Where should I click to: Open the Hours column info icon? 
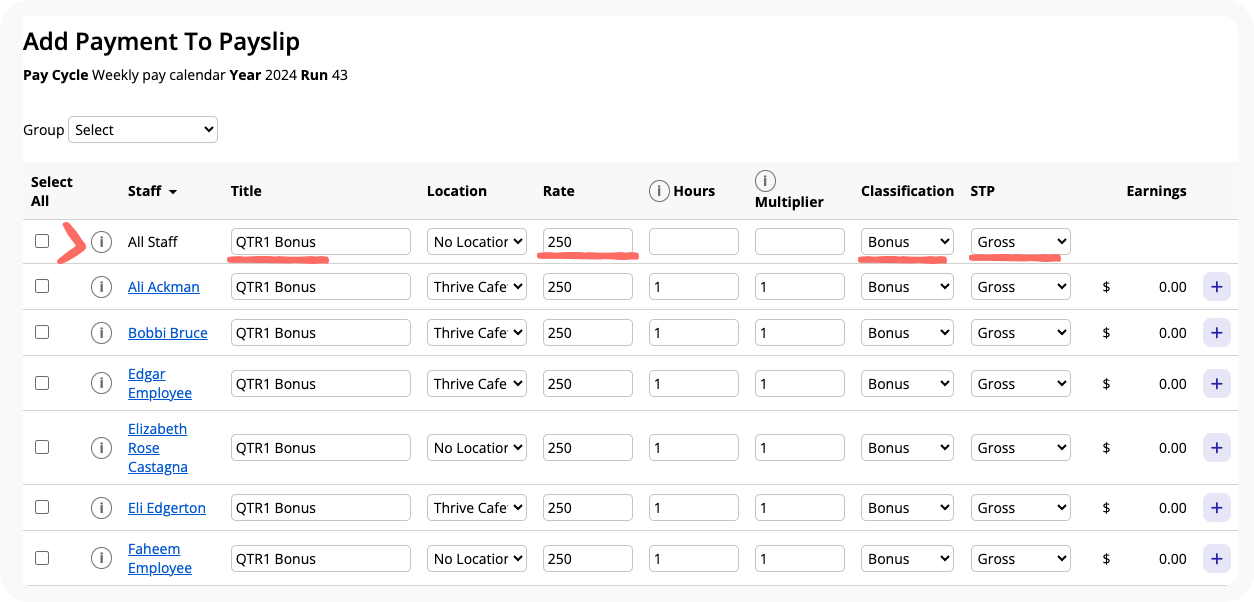click(659, 191)
